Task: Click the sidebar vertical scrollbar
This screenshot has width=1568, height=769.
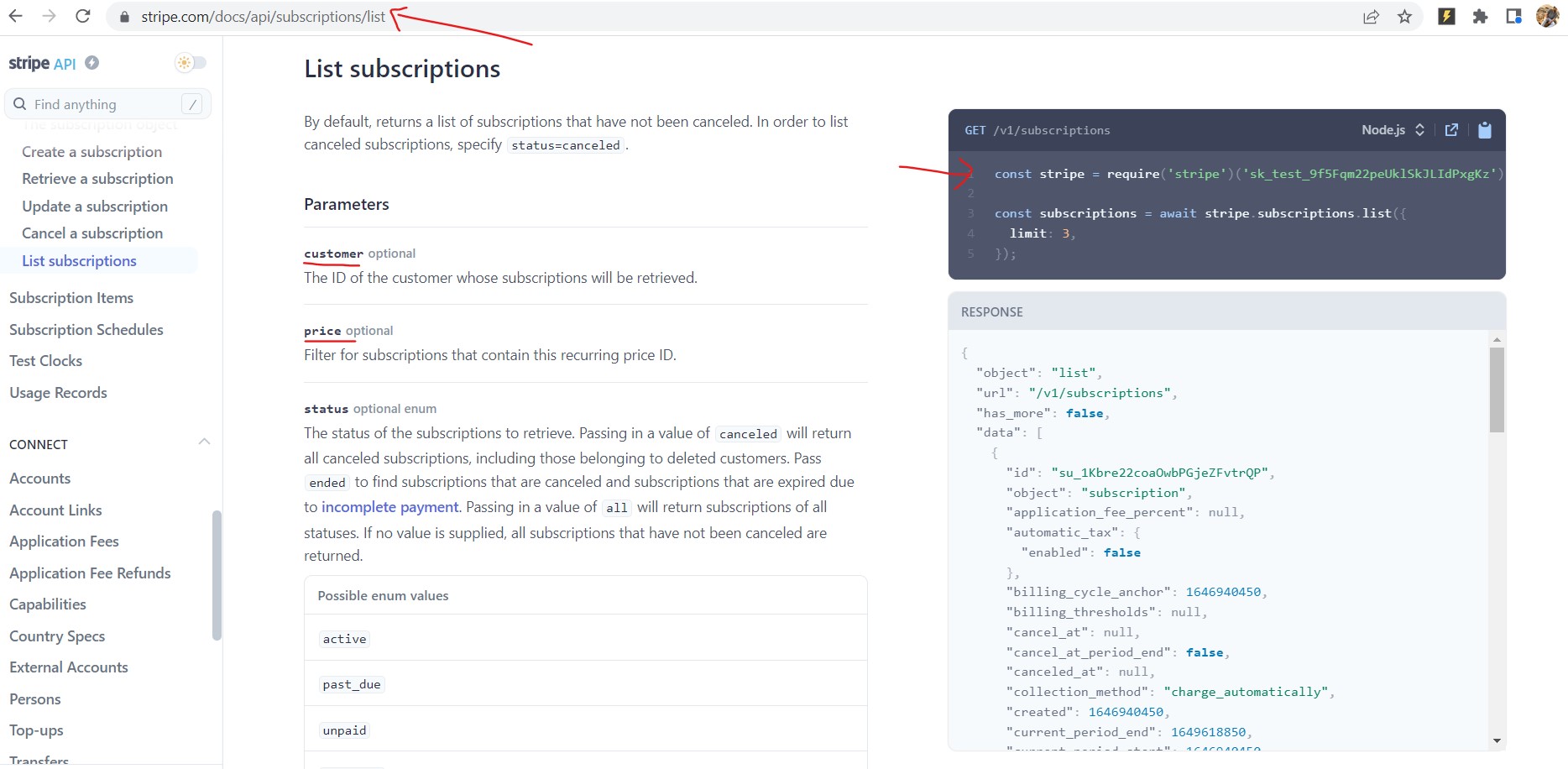Action: click(217, 575)
